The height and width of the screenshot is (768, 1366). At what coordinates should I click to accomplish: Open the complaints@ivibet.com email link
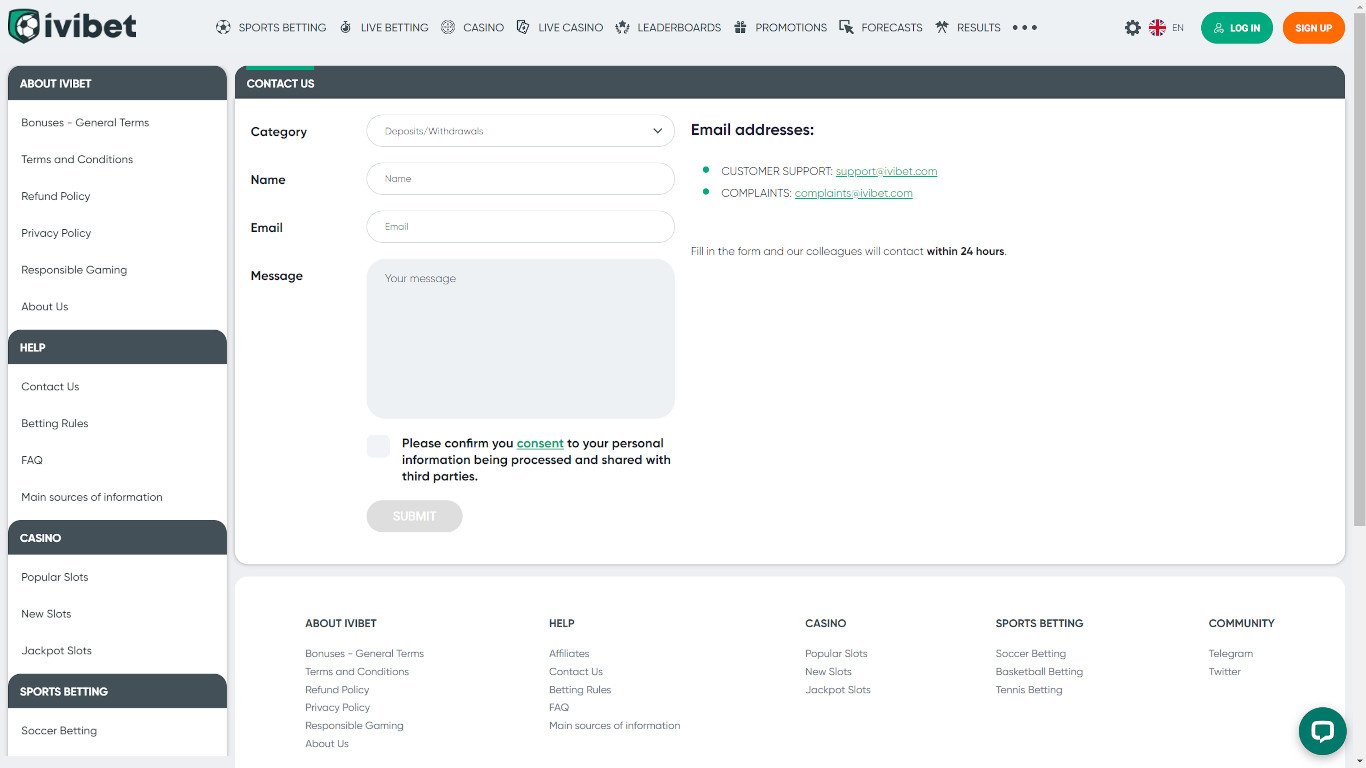click(x=854, y=193)
